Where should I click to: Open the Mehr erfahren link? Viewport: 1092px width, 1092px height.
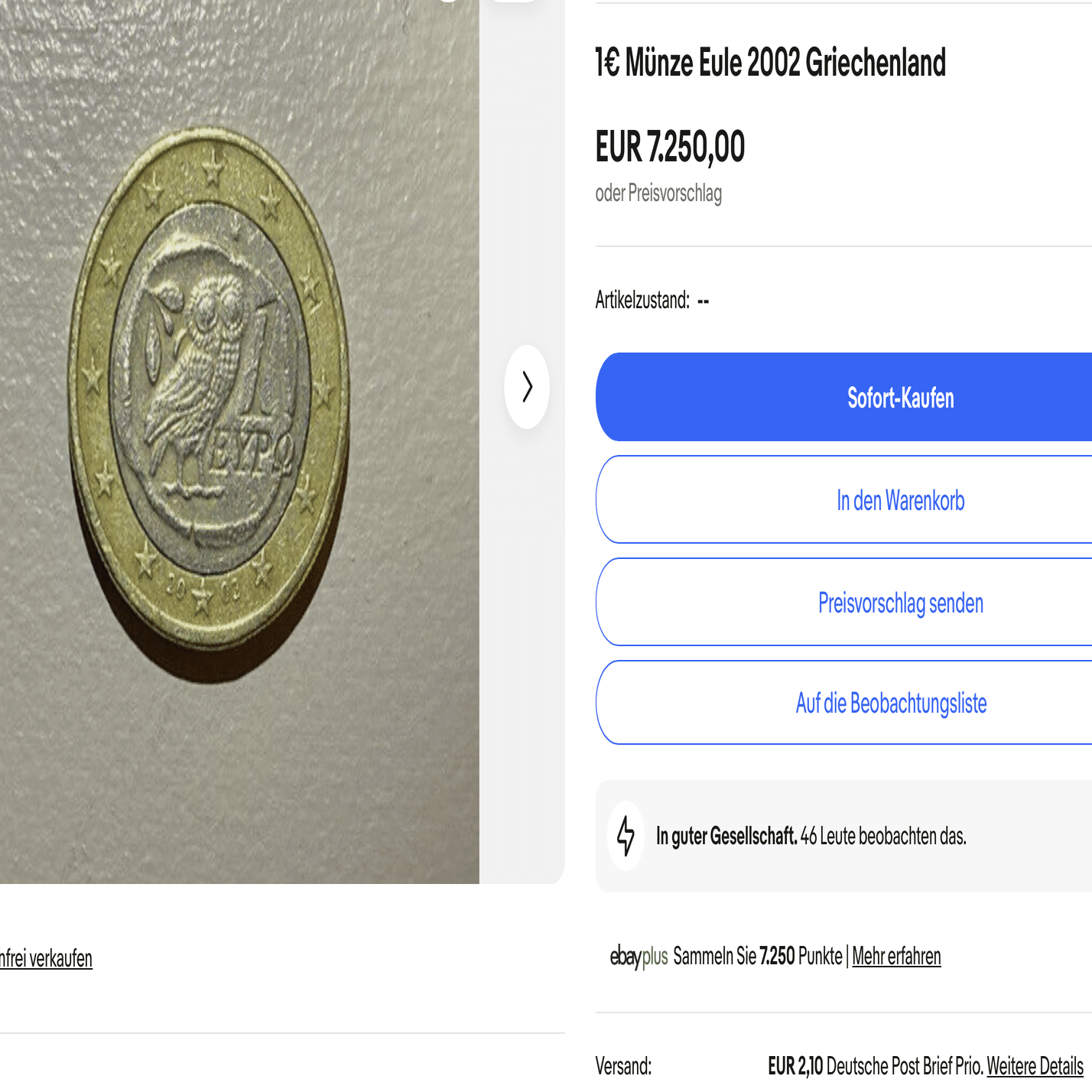[896, 956]
